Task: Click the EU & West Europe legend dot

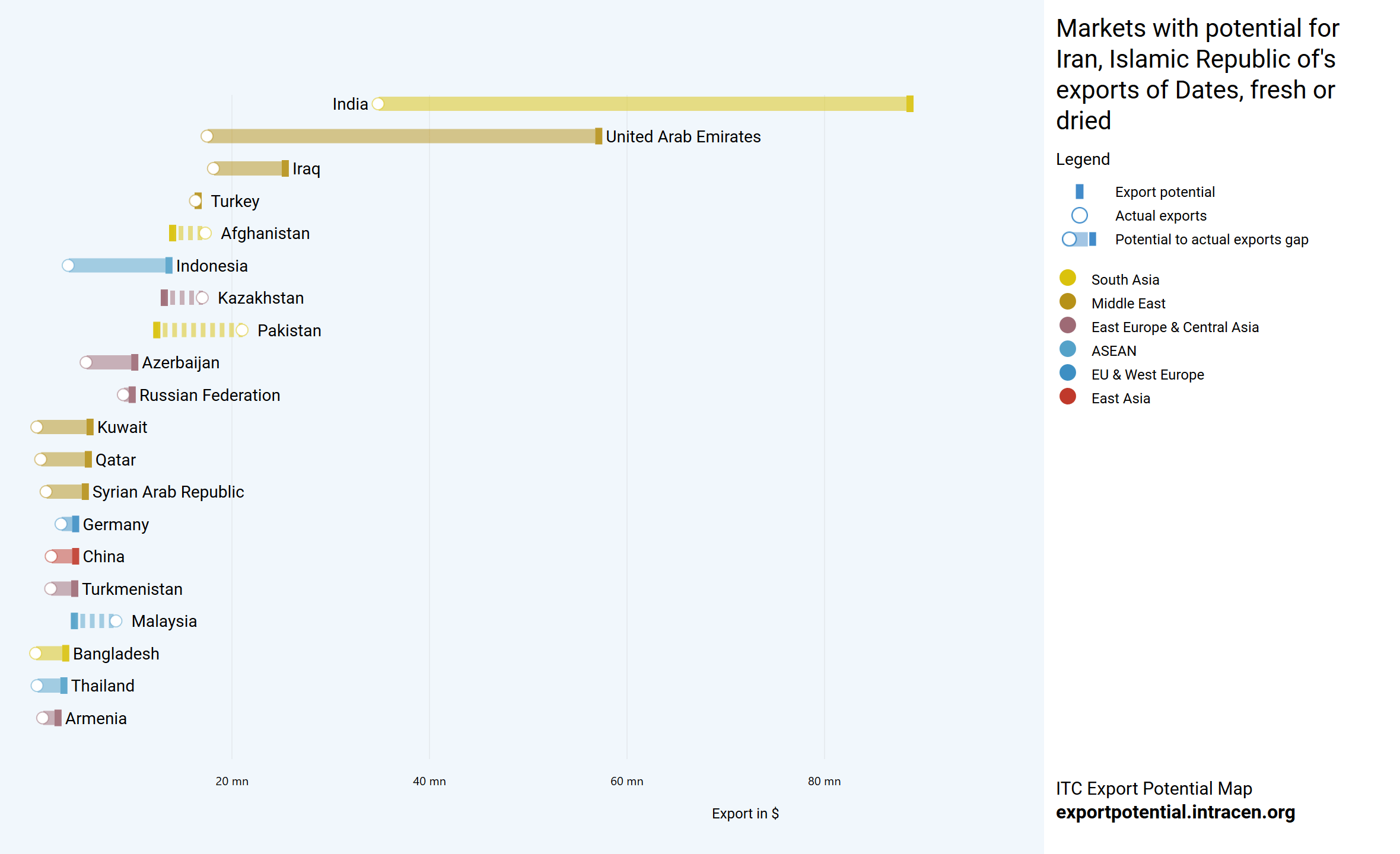Action: (1067, 373)
